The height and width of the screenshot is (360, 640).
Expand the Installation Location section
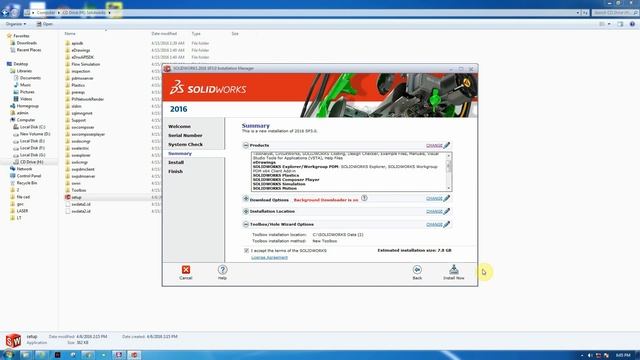[246, 211]
